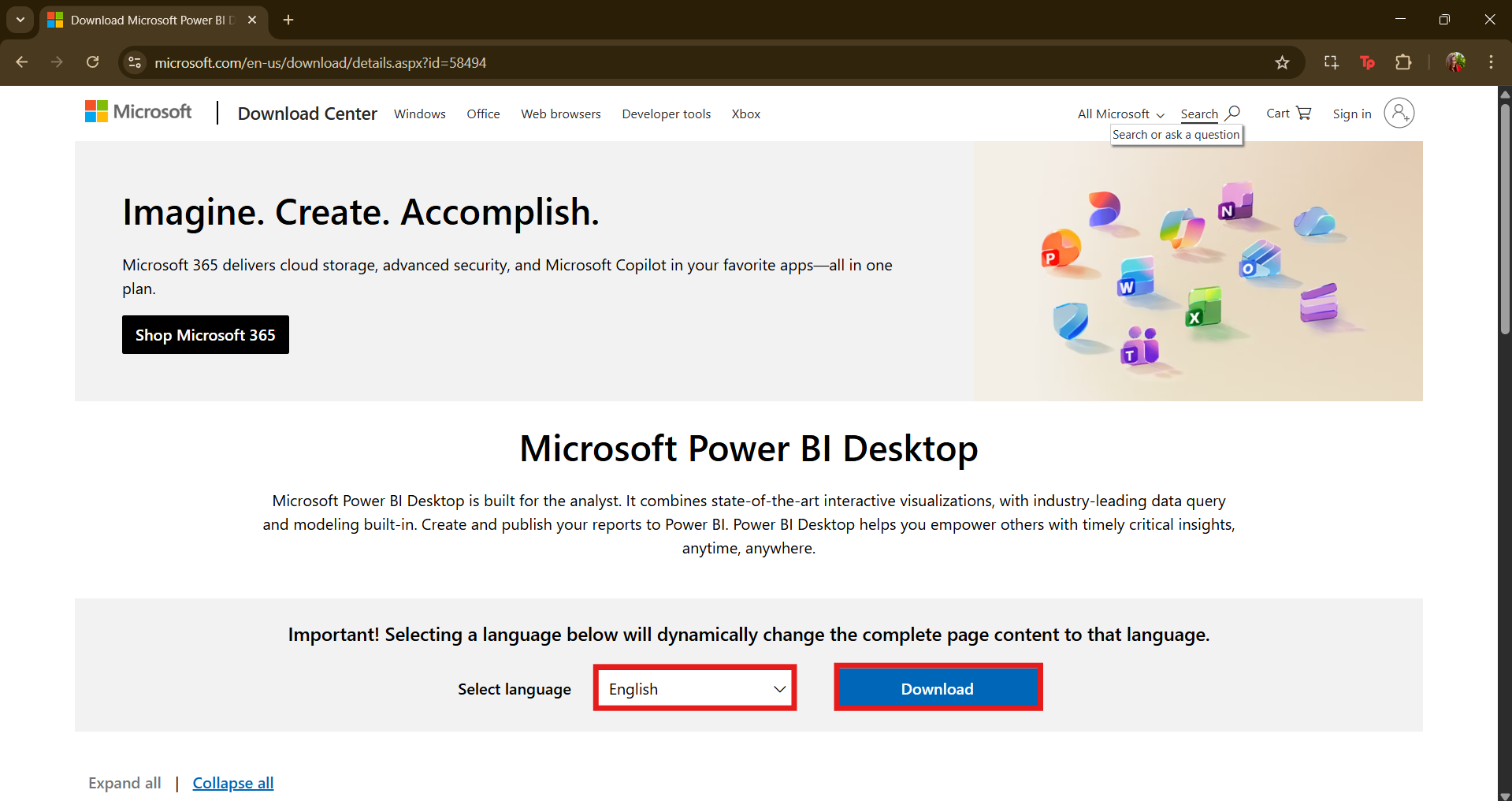This screenshot has width=1512, height=801.
Task: Restore down the browser window
Action: (1444, 20)
